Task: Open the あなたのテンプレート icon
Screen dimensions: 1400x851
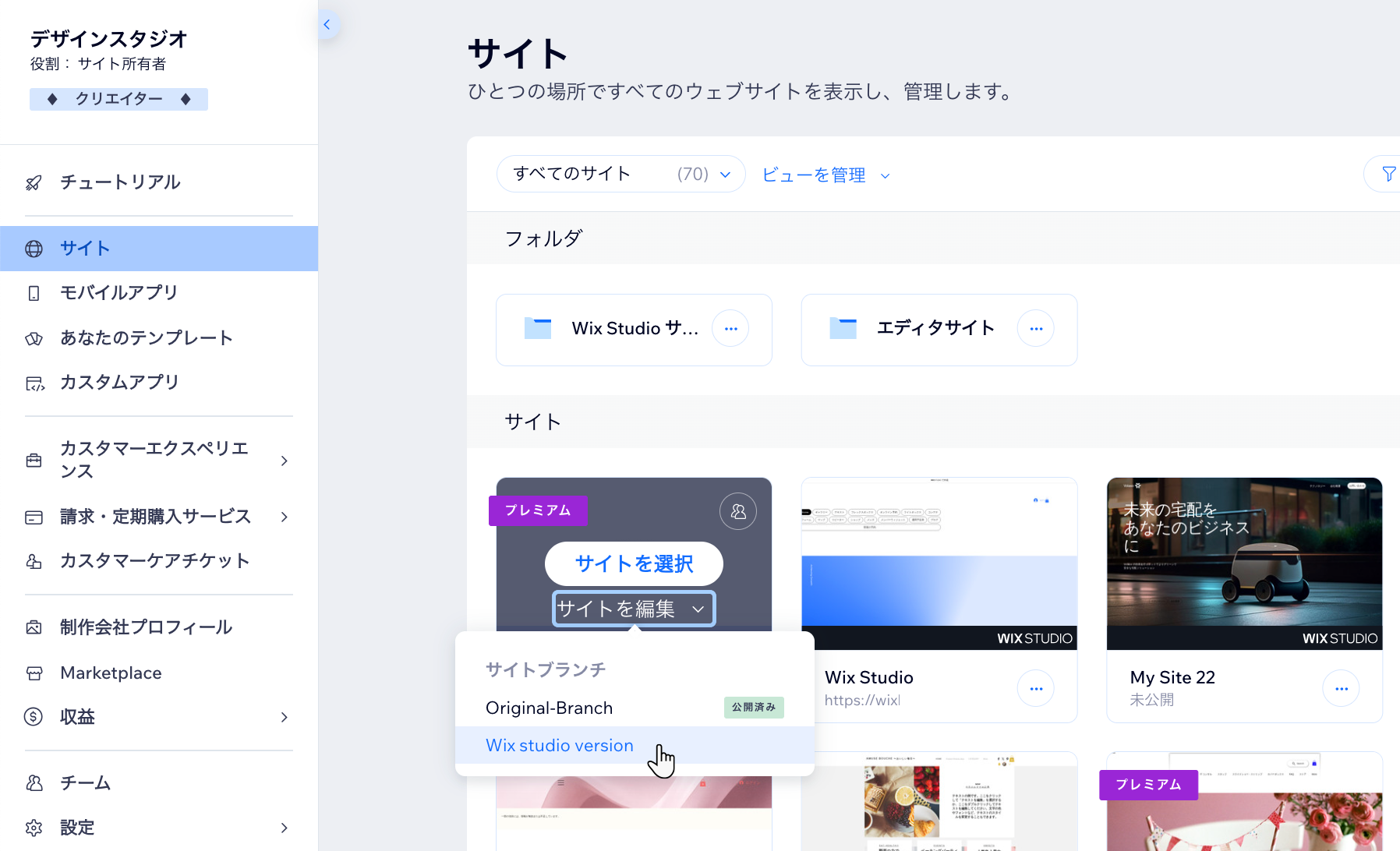Action: [x=34, y=338]
